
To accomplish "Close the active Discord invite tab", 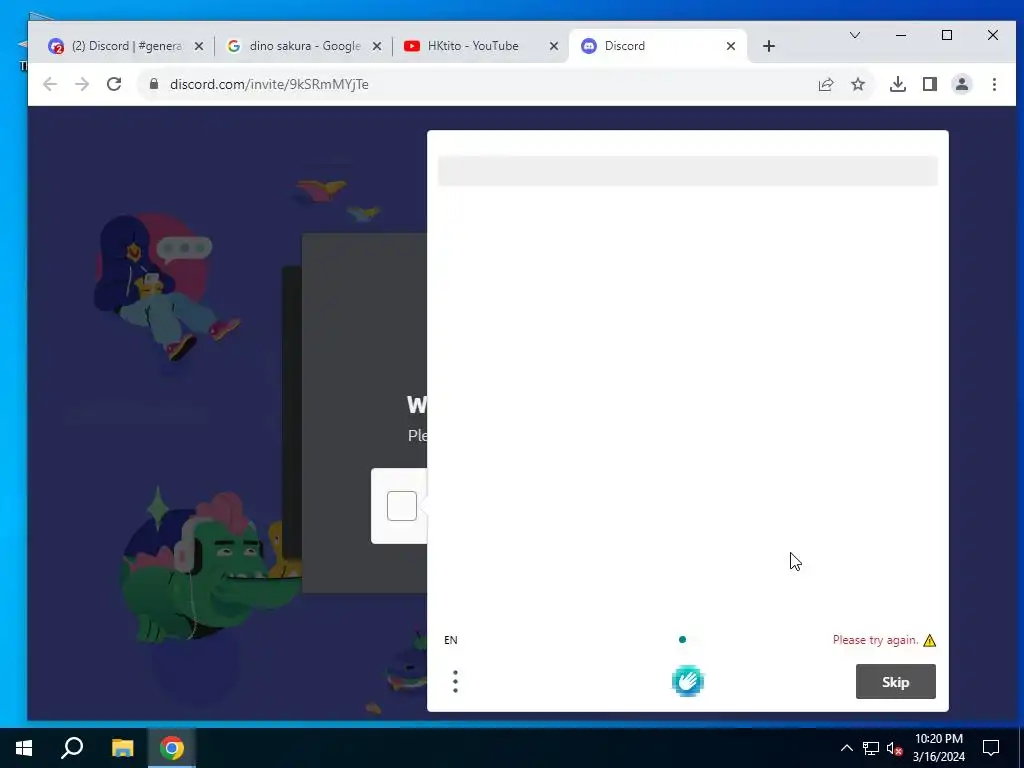I will [x=731, y=46].
